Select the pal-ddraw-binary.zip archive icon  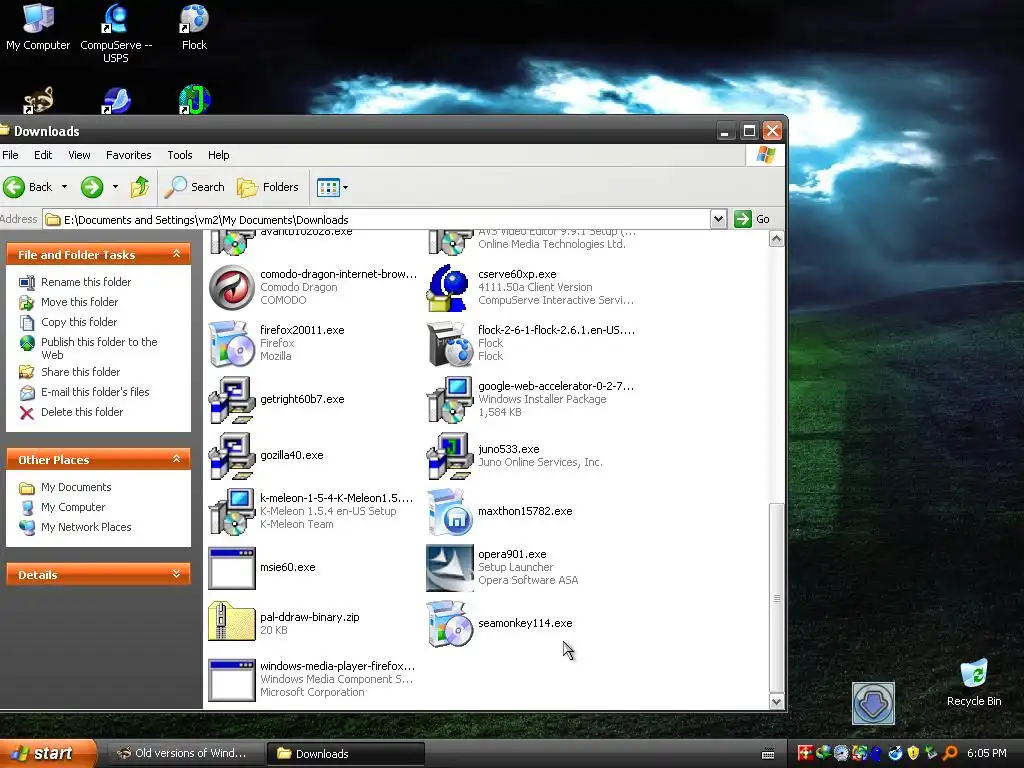pos(231,621)
